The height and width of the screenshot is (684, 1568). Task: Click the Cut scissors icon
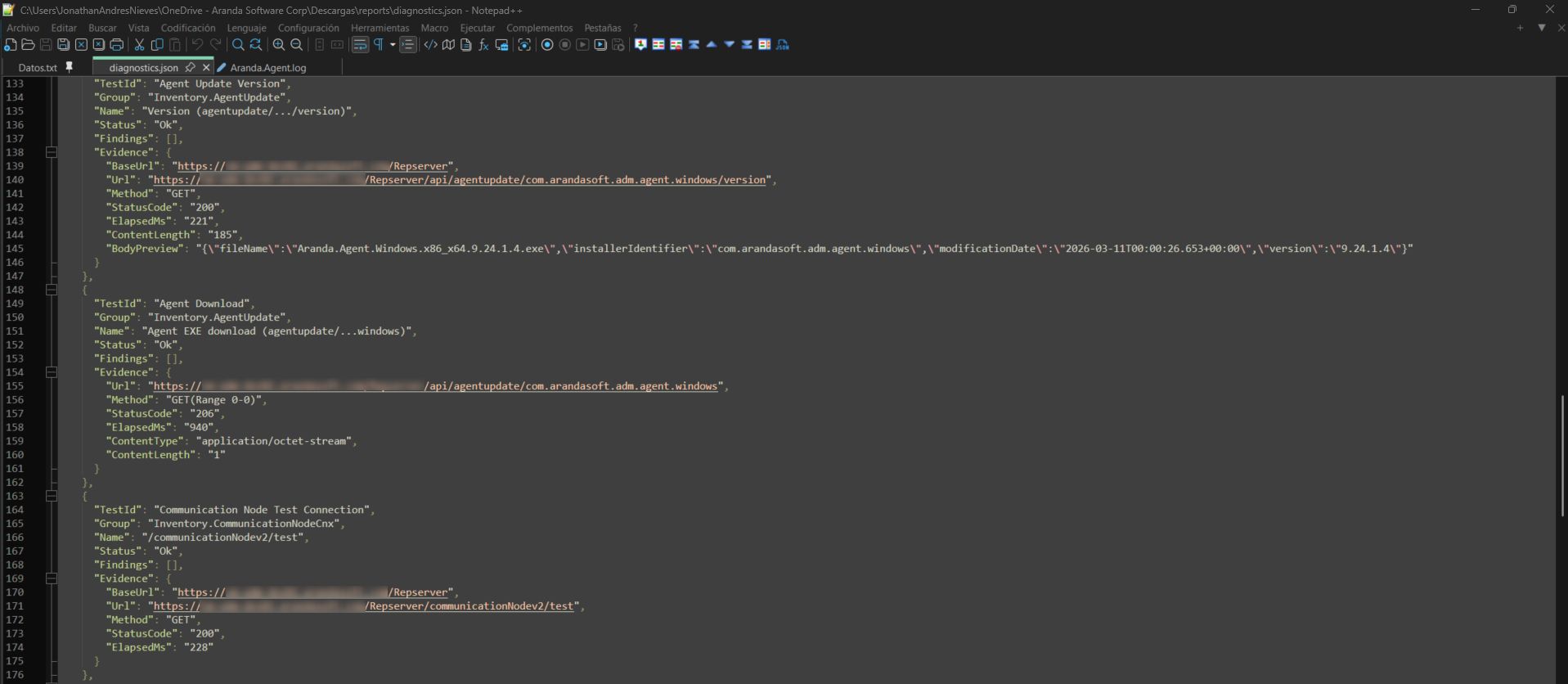[x=139, y=45]
